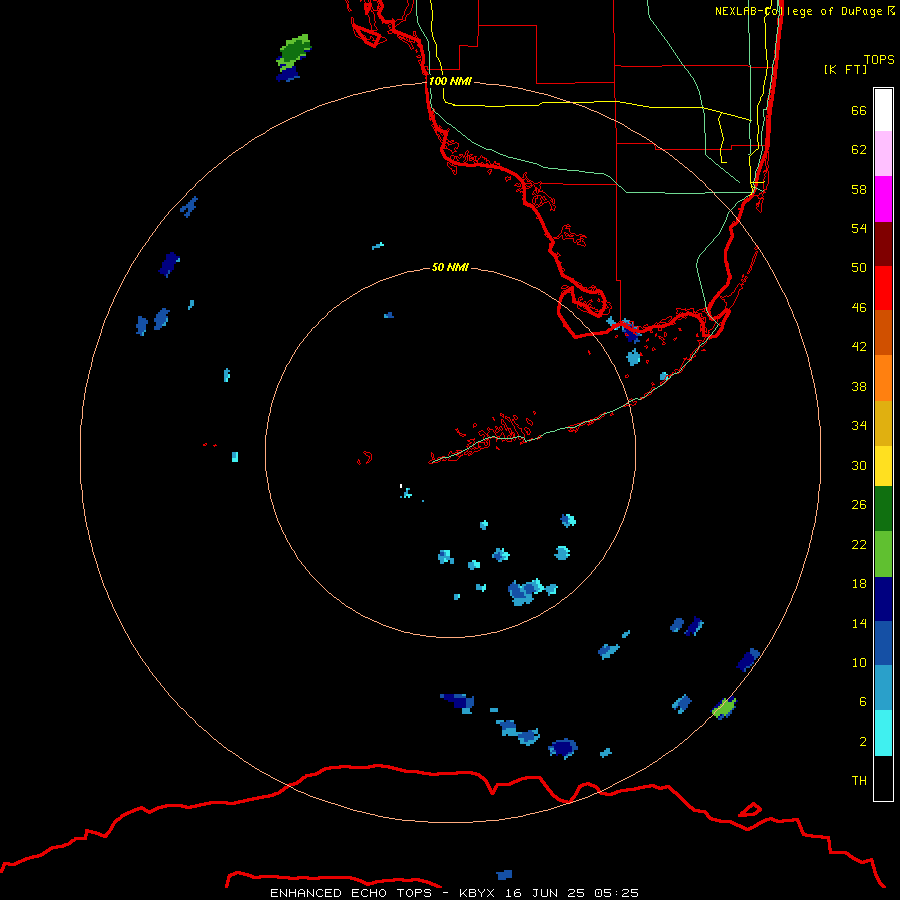Click the "34" legend value

(859, 426)
